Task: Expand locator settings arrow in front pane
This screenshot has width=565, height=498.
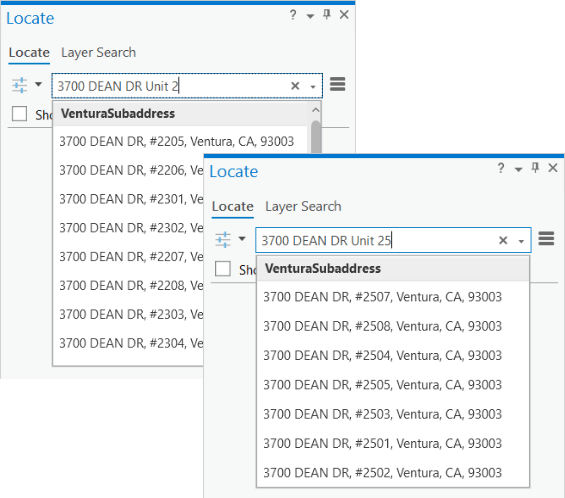Action: (x=242, y=239)
